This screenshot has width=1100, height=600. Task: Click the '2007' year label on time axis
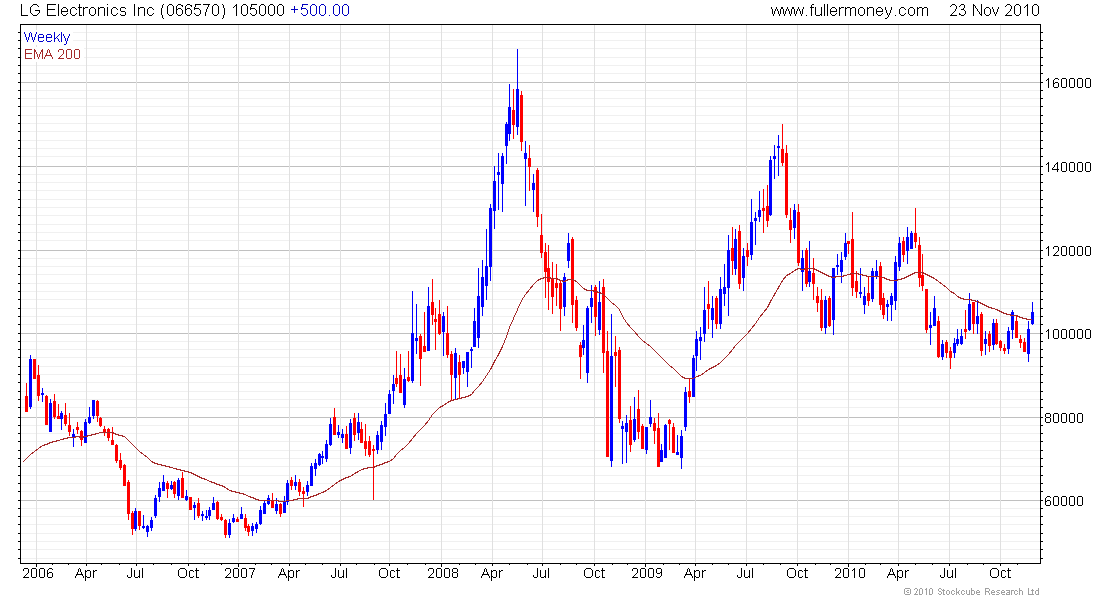(x=240, y=573)
